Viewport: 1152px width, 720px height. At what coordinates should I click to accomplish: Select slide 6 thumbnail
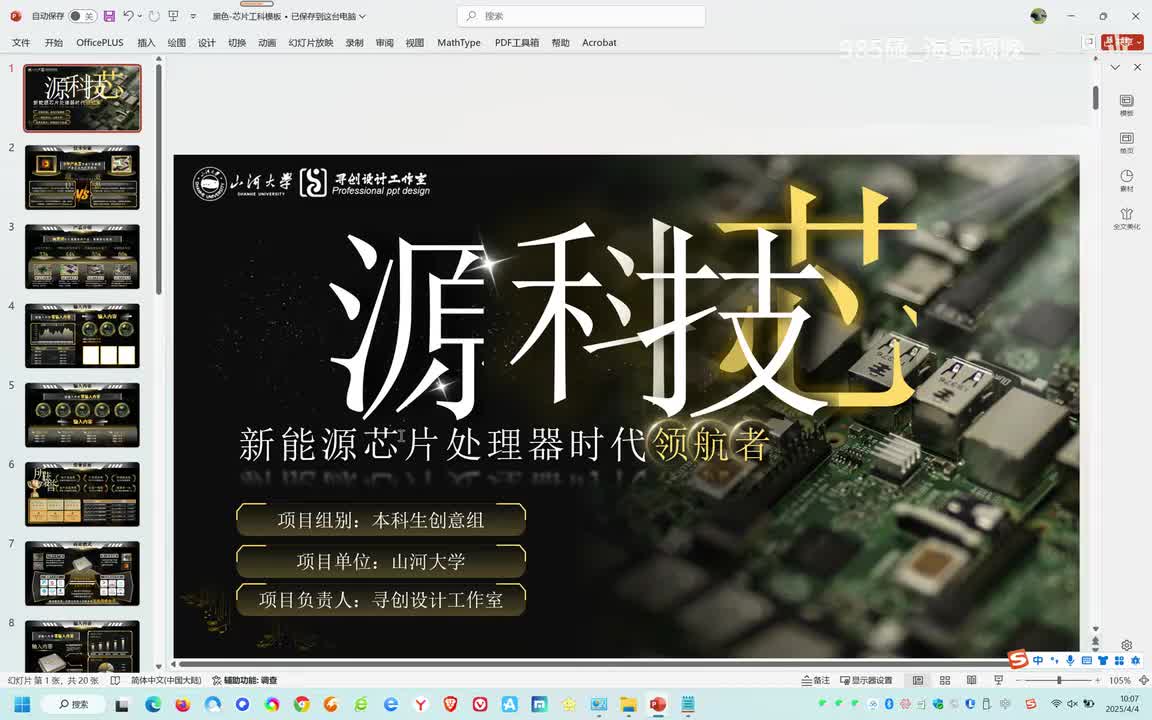click(x=82, y=494)
